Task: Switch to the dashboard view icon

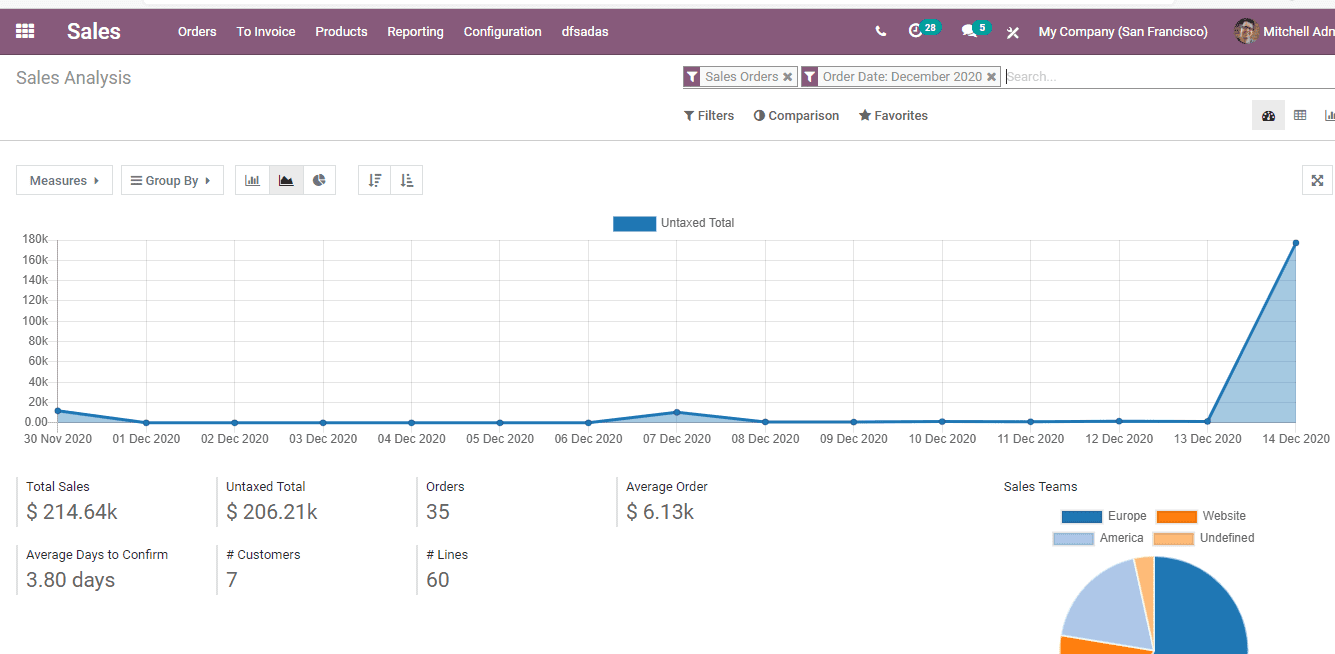Action: (x=1268, y=115)
